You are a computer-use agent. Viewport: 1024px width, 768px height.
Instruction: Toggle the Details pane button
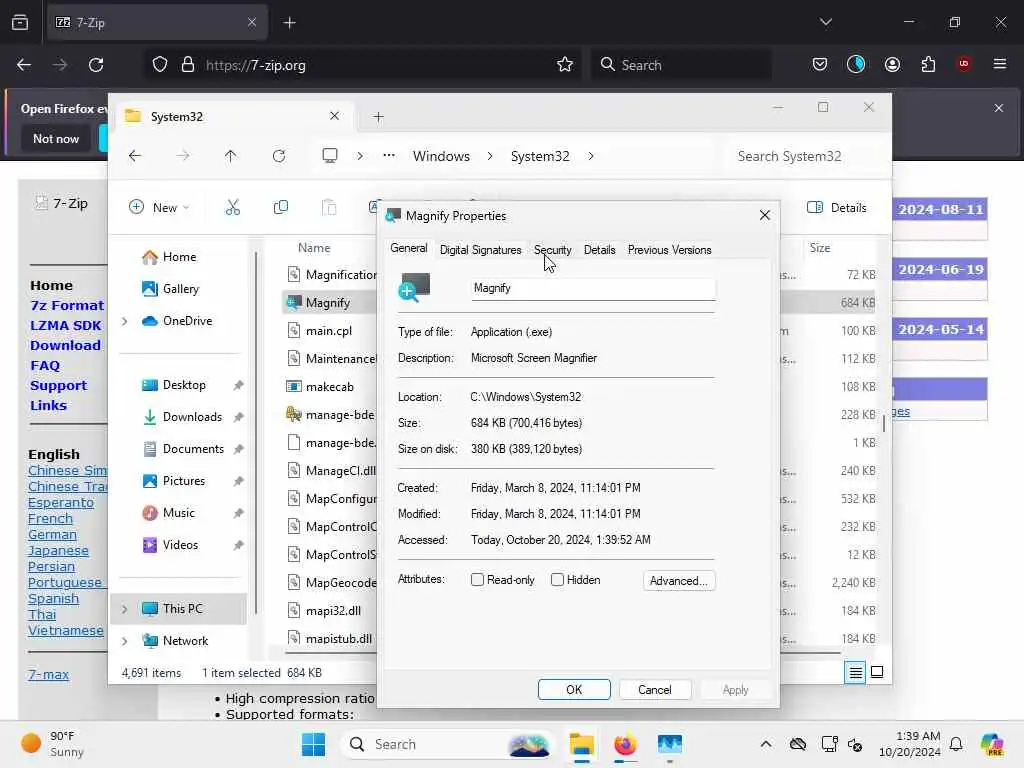pyautogui.click(x=837, y=208)
